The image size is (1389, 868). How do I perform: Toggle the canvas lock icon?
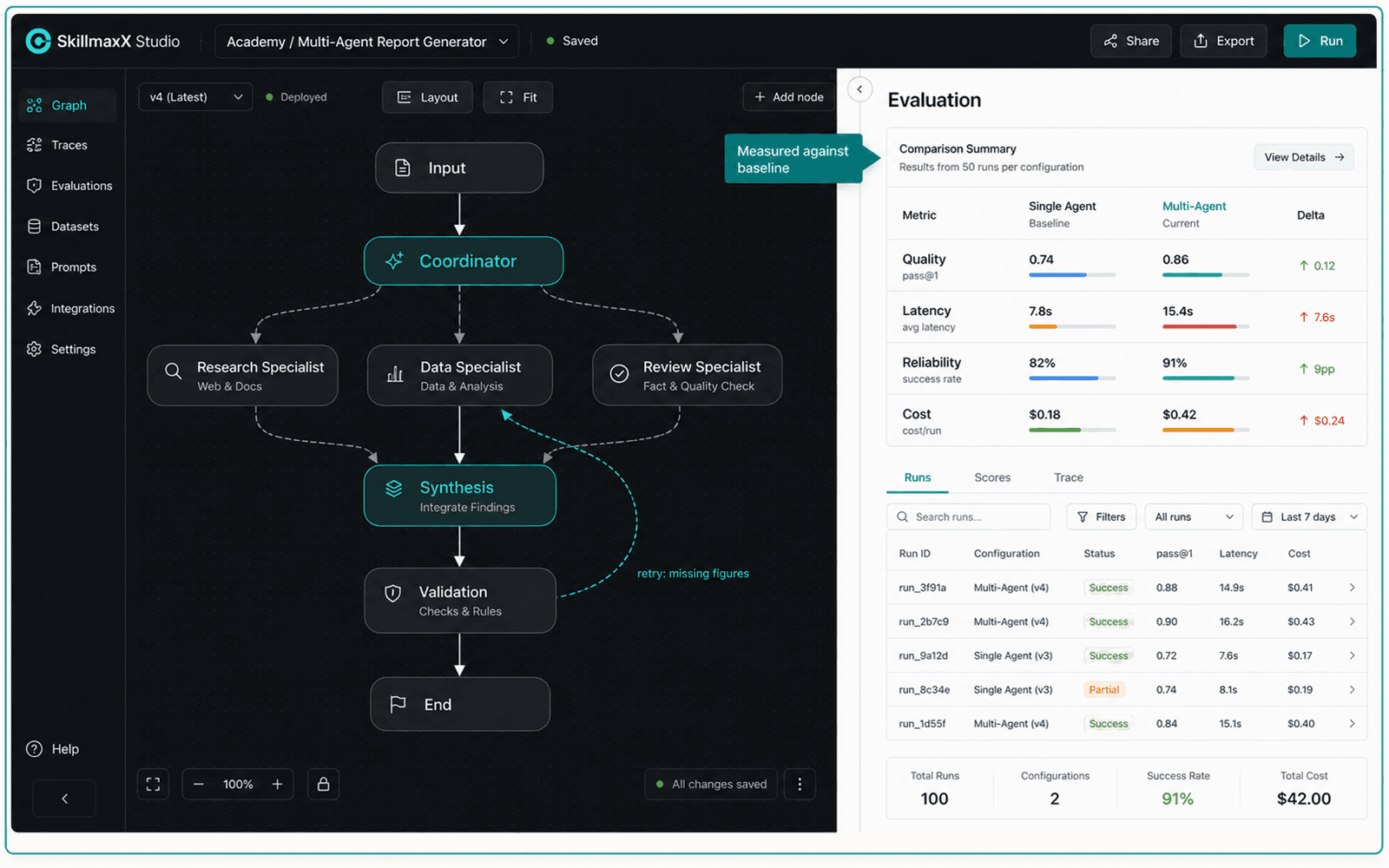tap(323, 785)
